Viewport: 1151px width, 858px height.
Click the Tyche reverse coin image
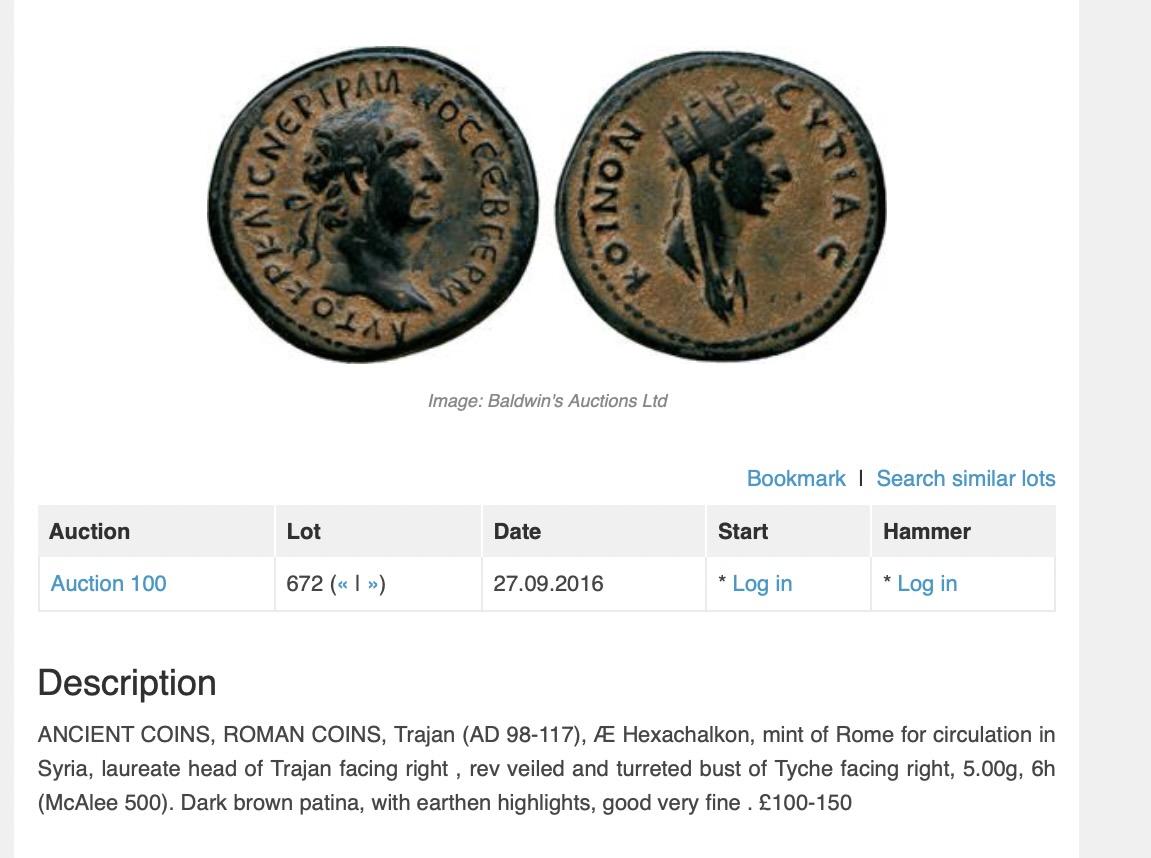[721, 205]
